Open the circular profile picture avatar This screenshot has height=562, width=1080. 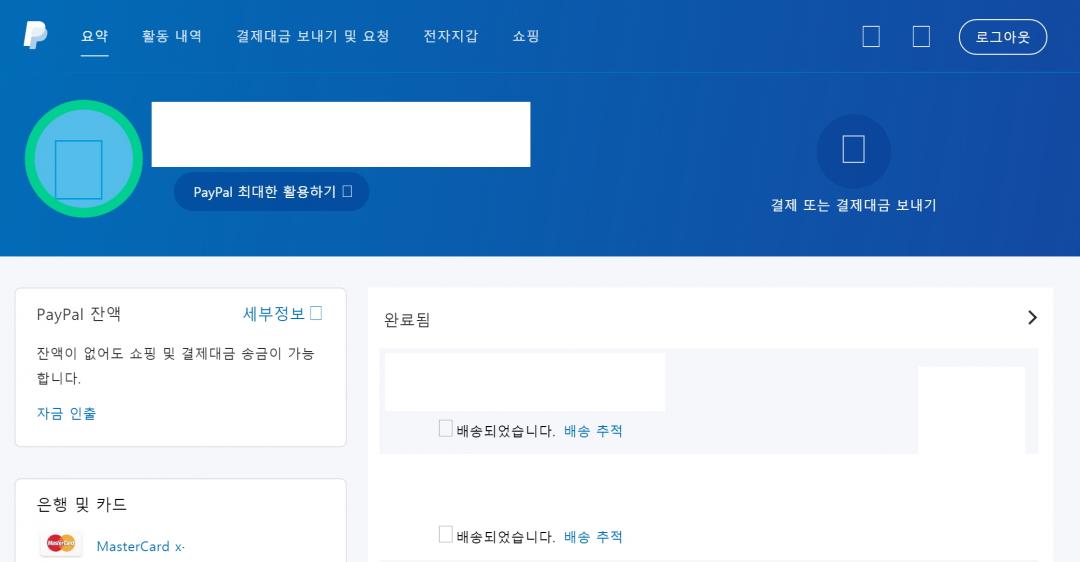tap(84, 158)
